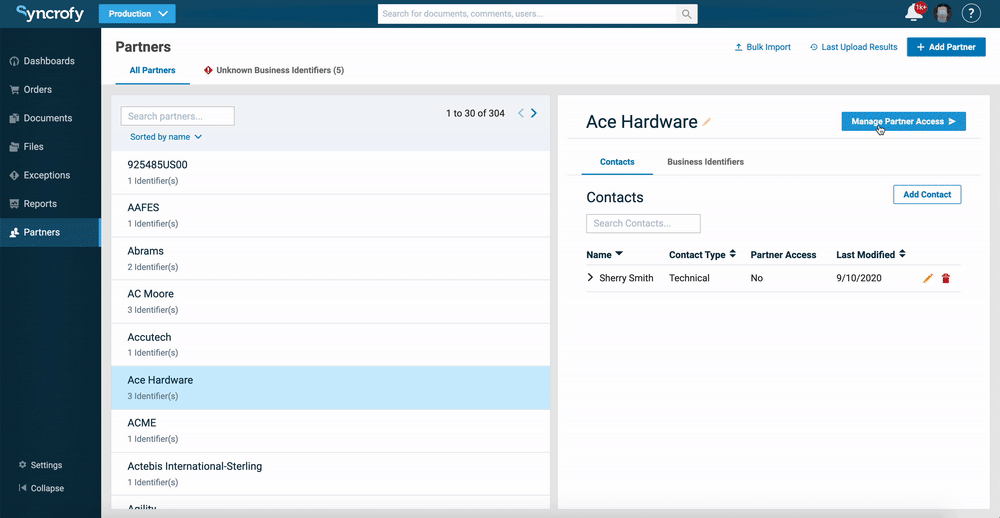Click the Add Partner button
Screen dimensions: 1000x518
[x=946, y=47]
